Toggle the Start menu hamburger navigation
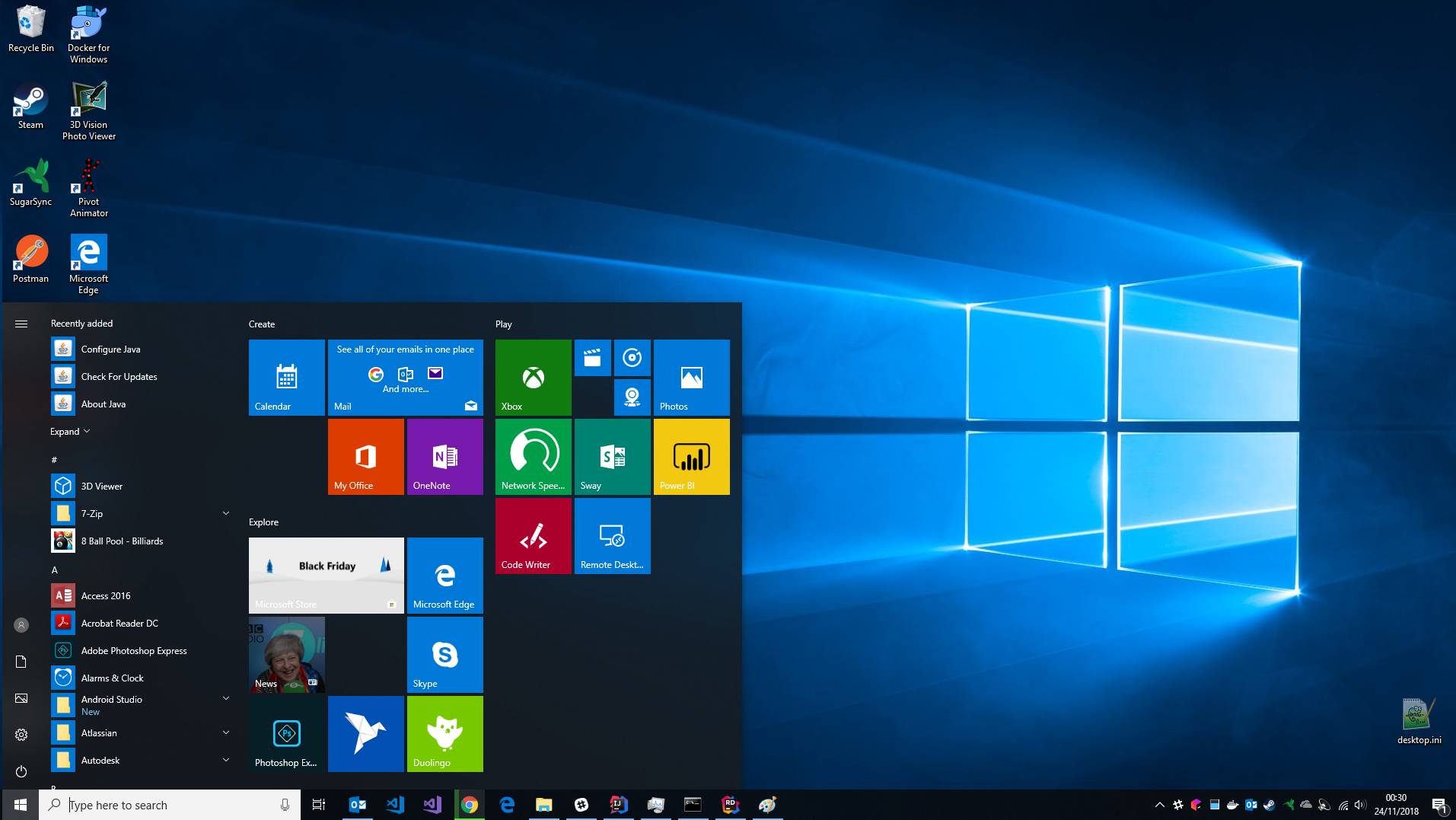The width and height of the screenshot is (1456, 820). pos(21,324)
